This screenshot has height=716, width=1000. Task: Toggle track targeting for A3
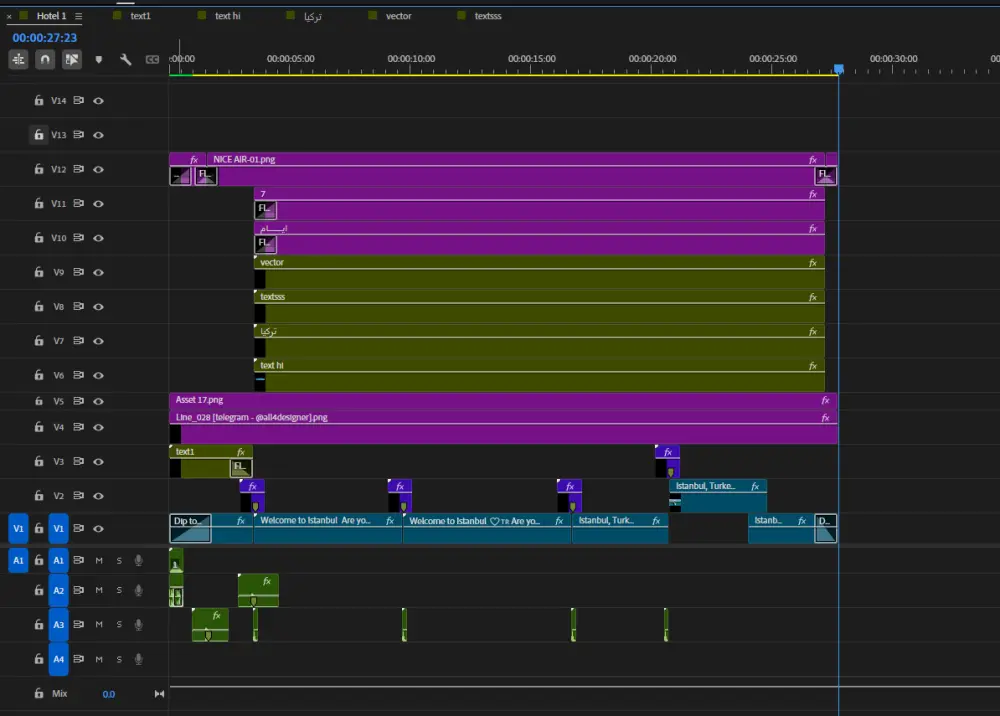[59, 625]
